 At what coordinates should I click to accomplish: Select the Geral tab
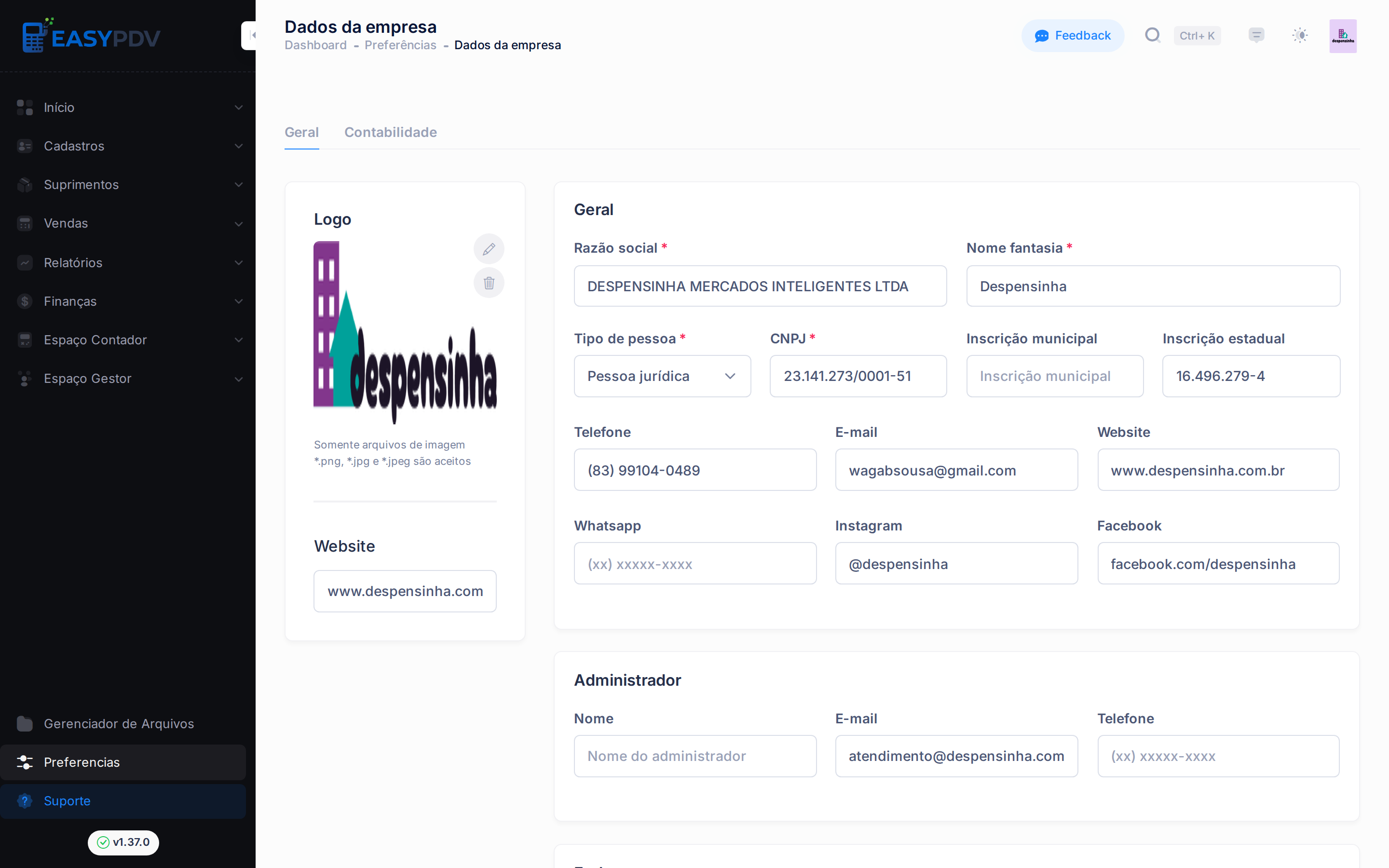click(x=301, y=132)
